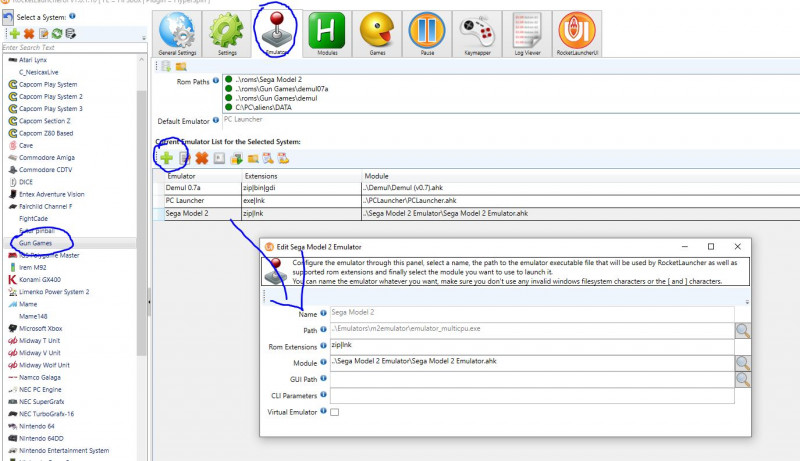
Task: Select the PC Launcher emulator row
Action: click(x=477, y=200)
